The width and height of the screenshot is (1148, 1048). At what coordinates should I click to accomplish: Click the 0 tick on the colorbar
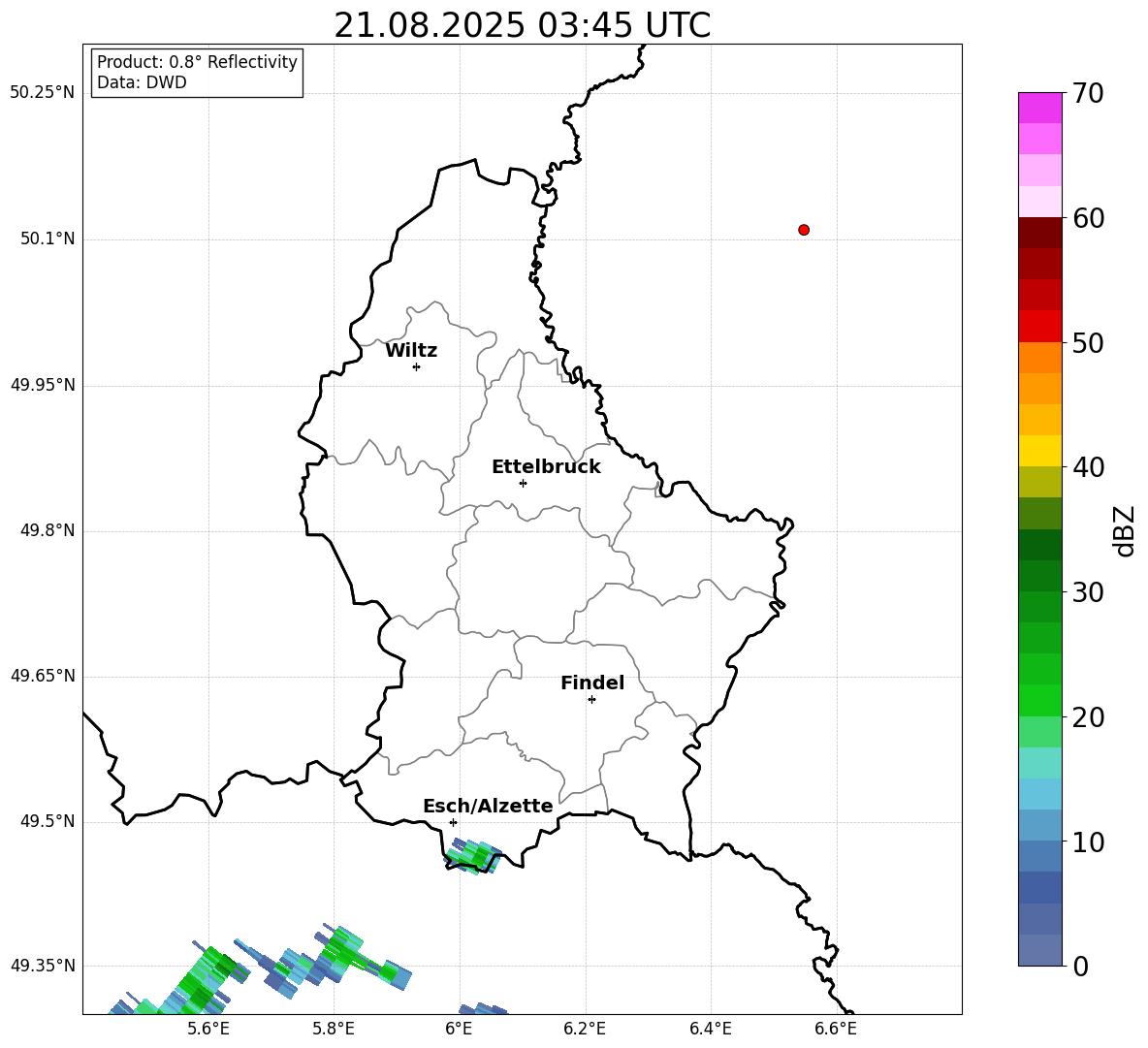pos(1081,967)
